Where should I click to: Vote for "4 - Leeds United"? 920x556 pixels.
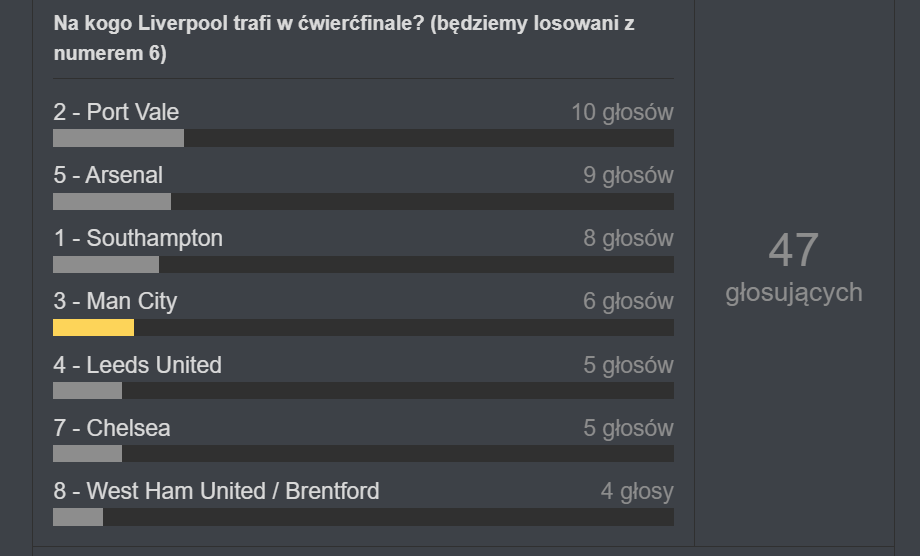(x=137, y=365)
